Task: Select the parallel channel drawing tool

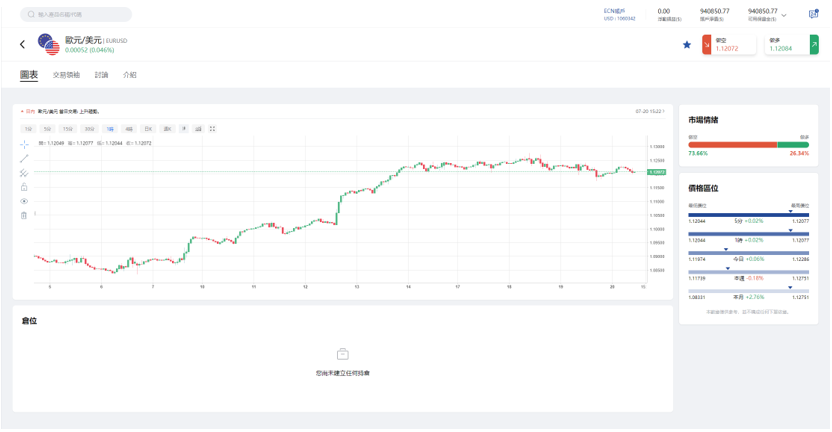Action: tap(24, 173)
